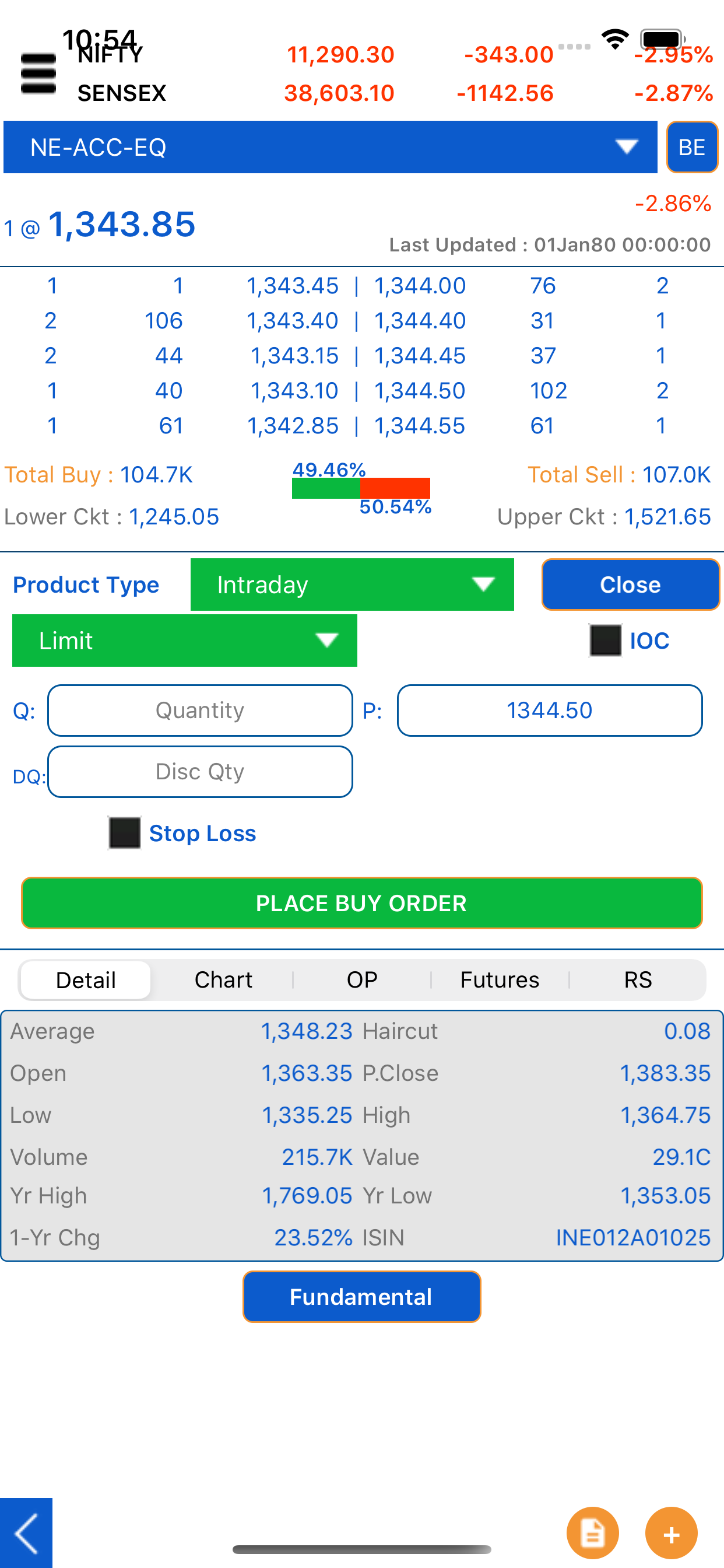The image size is (724, 1568).
Task: Tap Volume value 215.7K
Action: [317, 1157]
